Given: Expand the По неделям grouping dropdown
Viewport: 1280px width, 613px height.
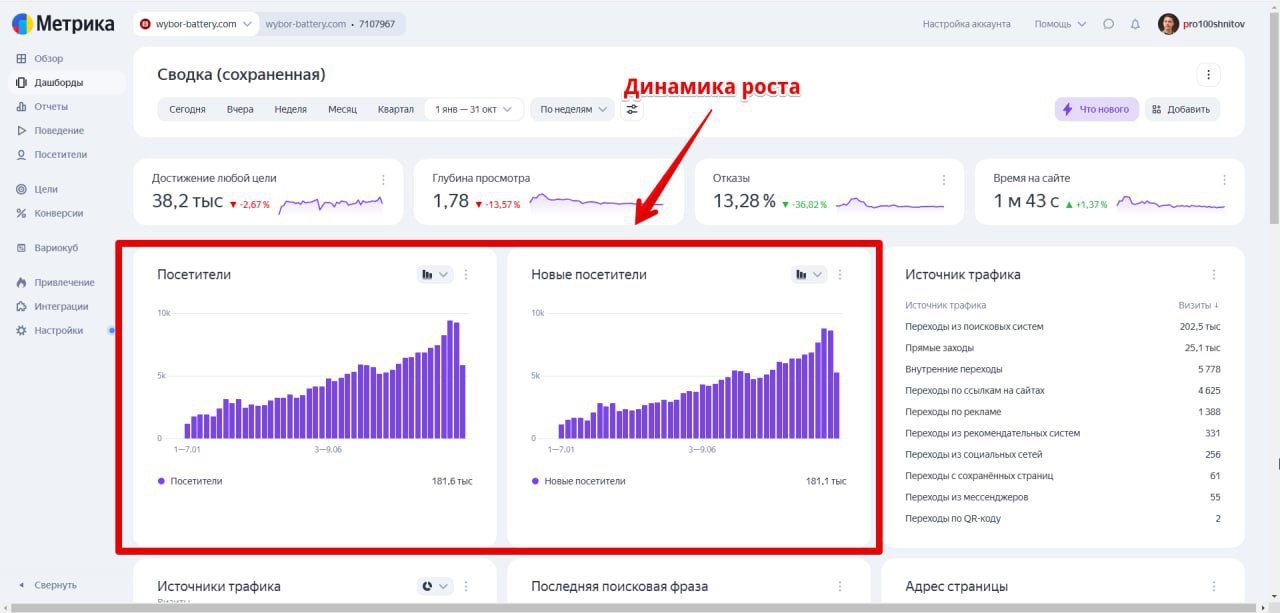Looking at the screenshot, I should (572, 109).
